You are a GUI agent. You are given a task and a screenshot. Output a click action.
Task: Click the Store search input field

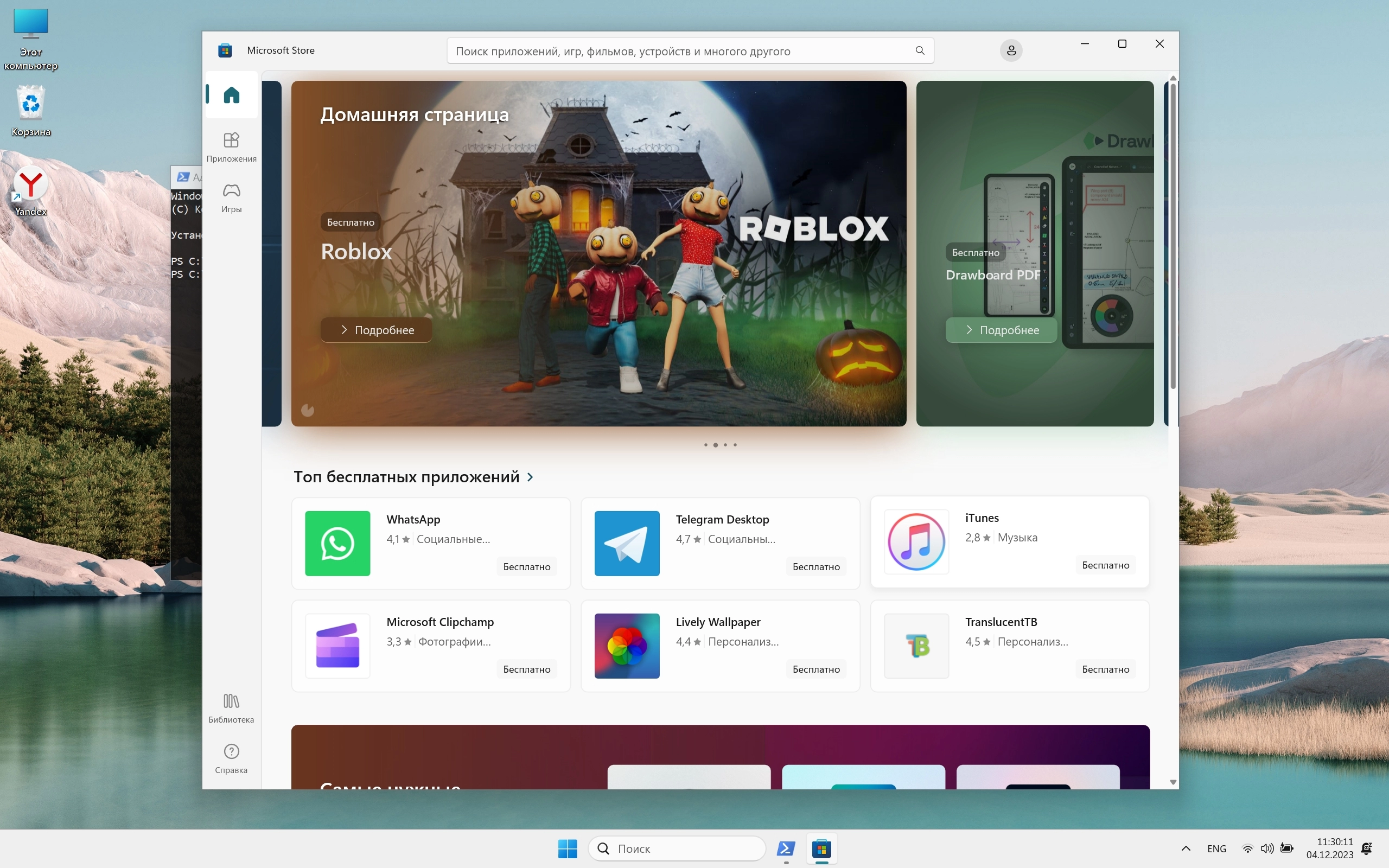pyautogui.click(x=677, y=51)
